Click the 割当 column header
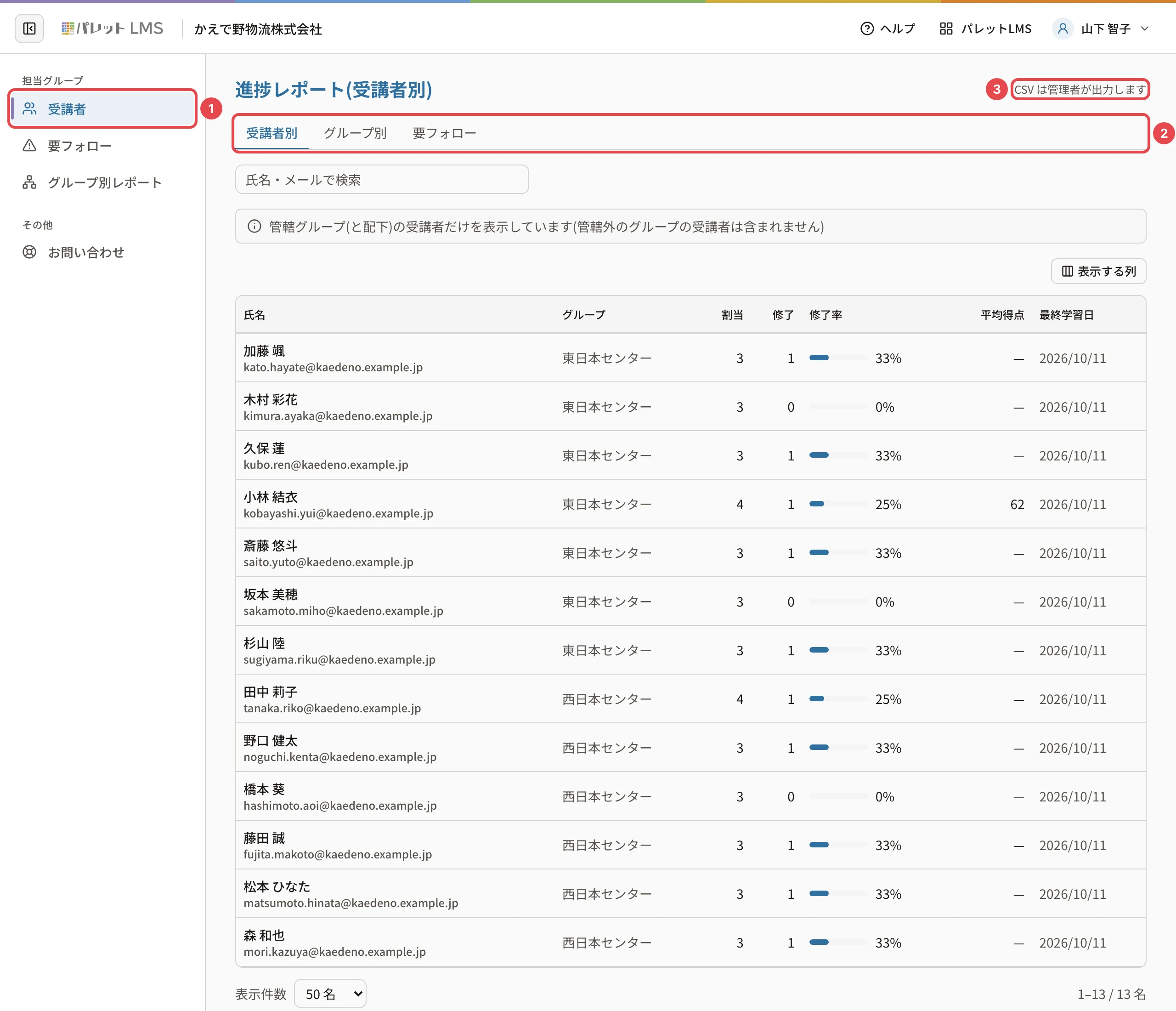The width and height of the screenshot is (1176, 1011). [x=732, y=314]
